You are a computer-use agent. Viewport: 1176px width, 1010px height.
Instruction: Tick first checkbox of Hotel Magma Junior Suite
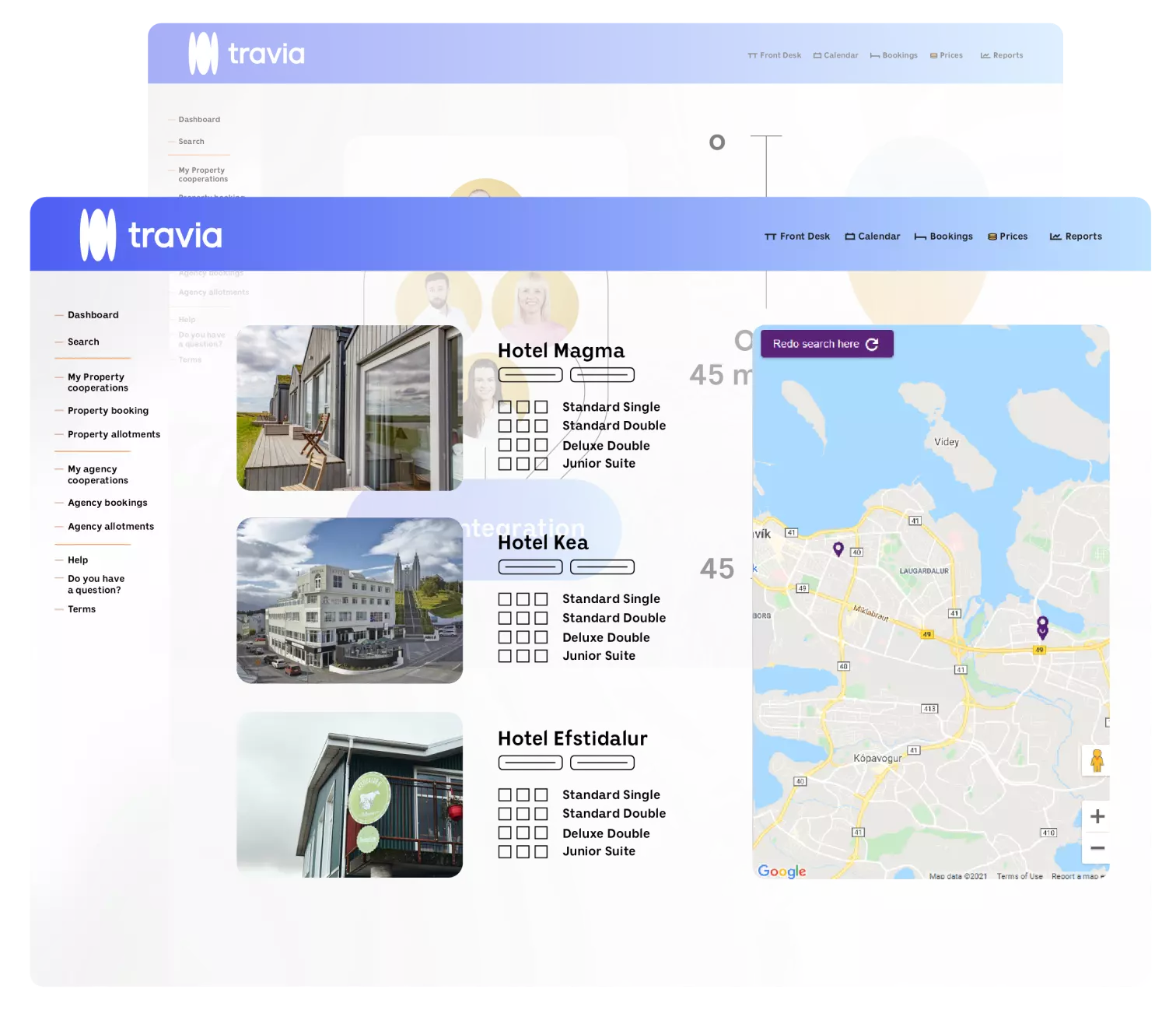pos(505,464)
